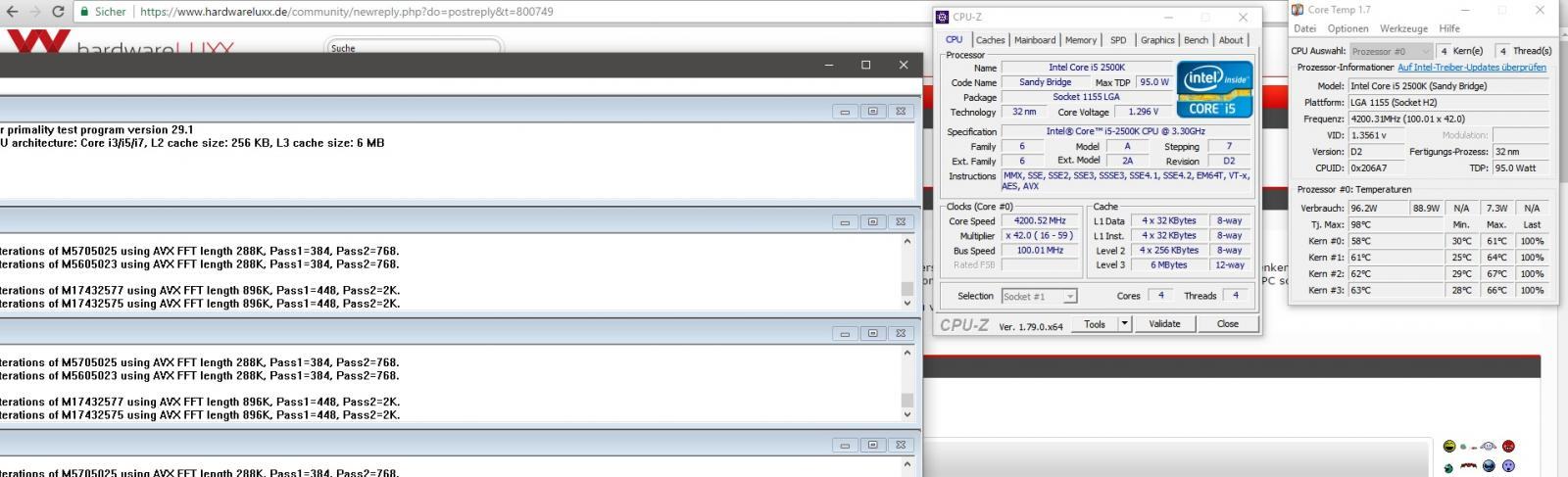Click the Multiplier value "x 42.0 ( 16 - 59 )"
The height and width of the screenshot is (477, 1568).
coord(1039,236)
